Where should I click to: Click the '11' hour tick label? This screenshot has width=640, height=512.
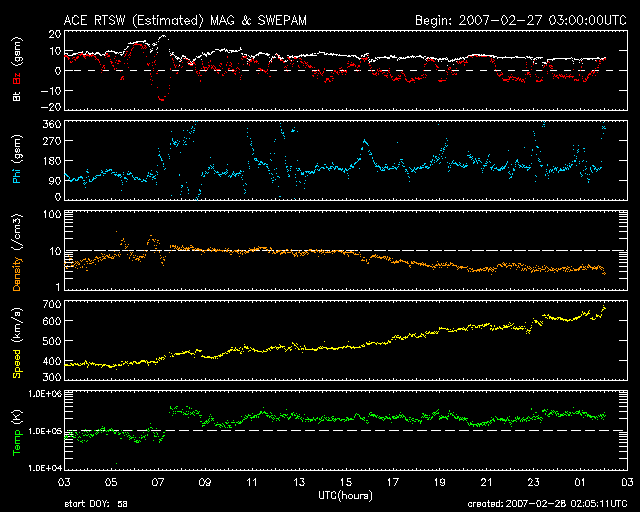[x=252, y=482]
